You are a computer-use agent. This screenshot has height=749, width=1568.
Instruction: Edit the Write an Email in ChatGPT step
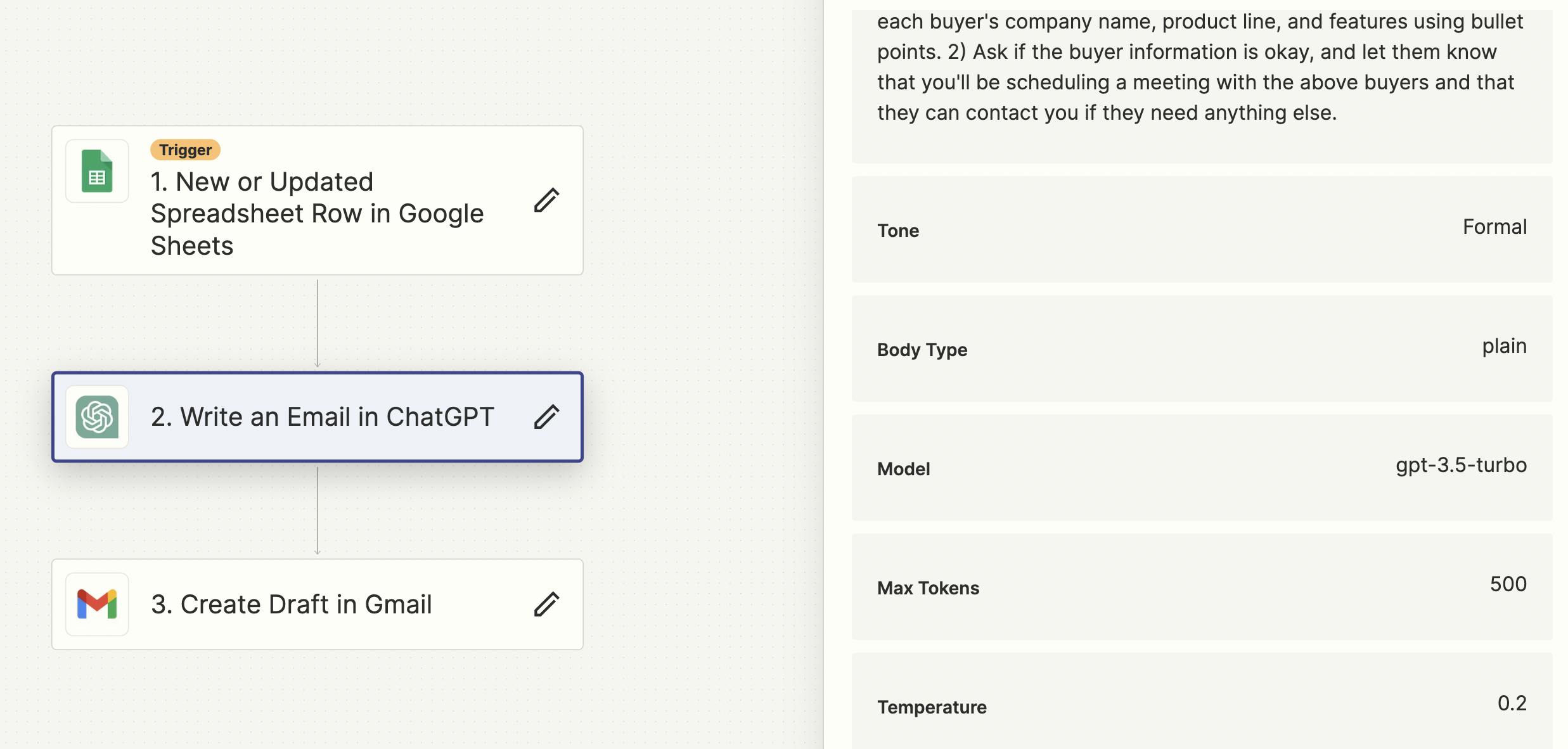(546, 417)
